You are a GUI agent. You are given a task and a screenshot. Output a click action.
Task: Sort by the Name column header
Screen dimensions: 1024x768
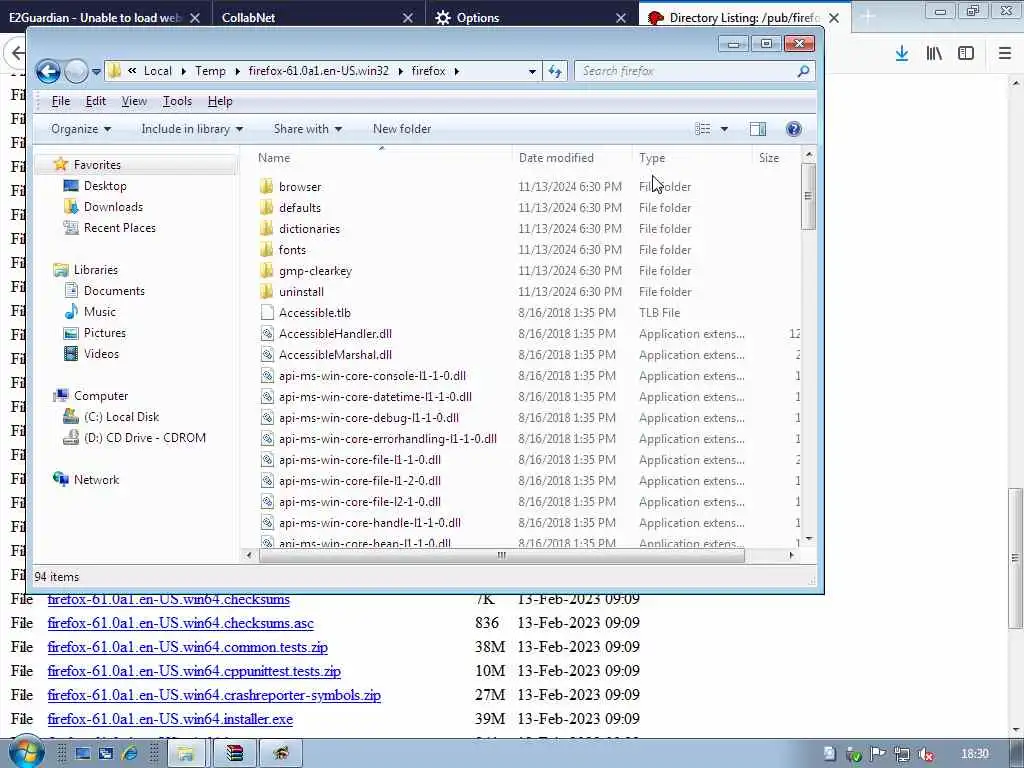pyautogui.click(x=274, y=158)
